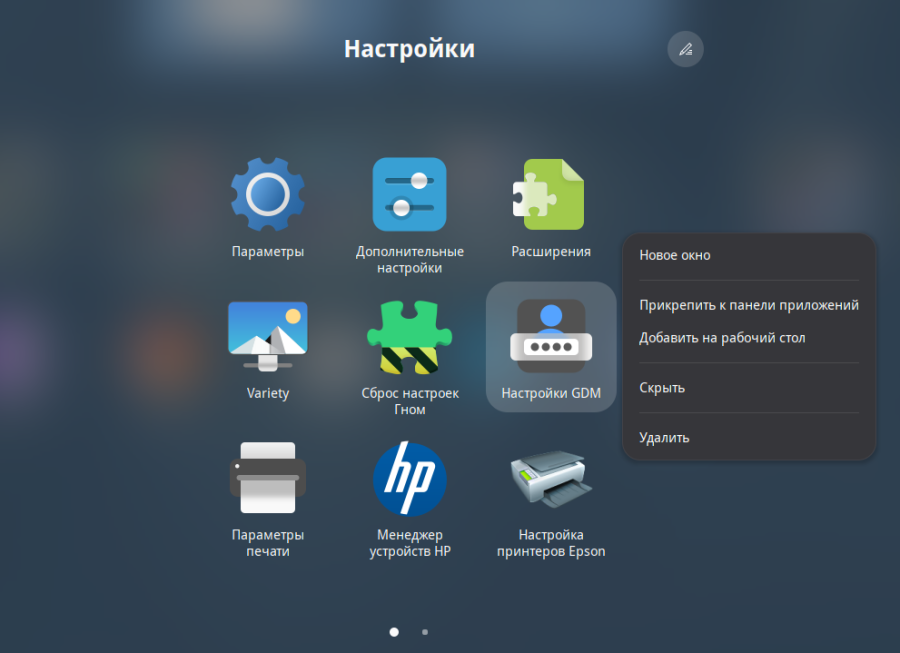Go to the second page dot
900x653 pixels.
[x=425, y=632]
